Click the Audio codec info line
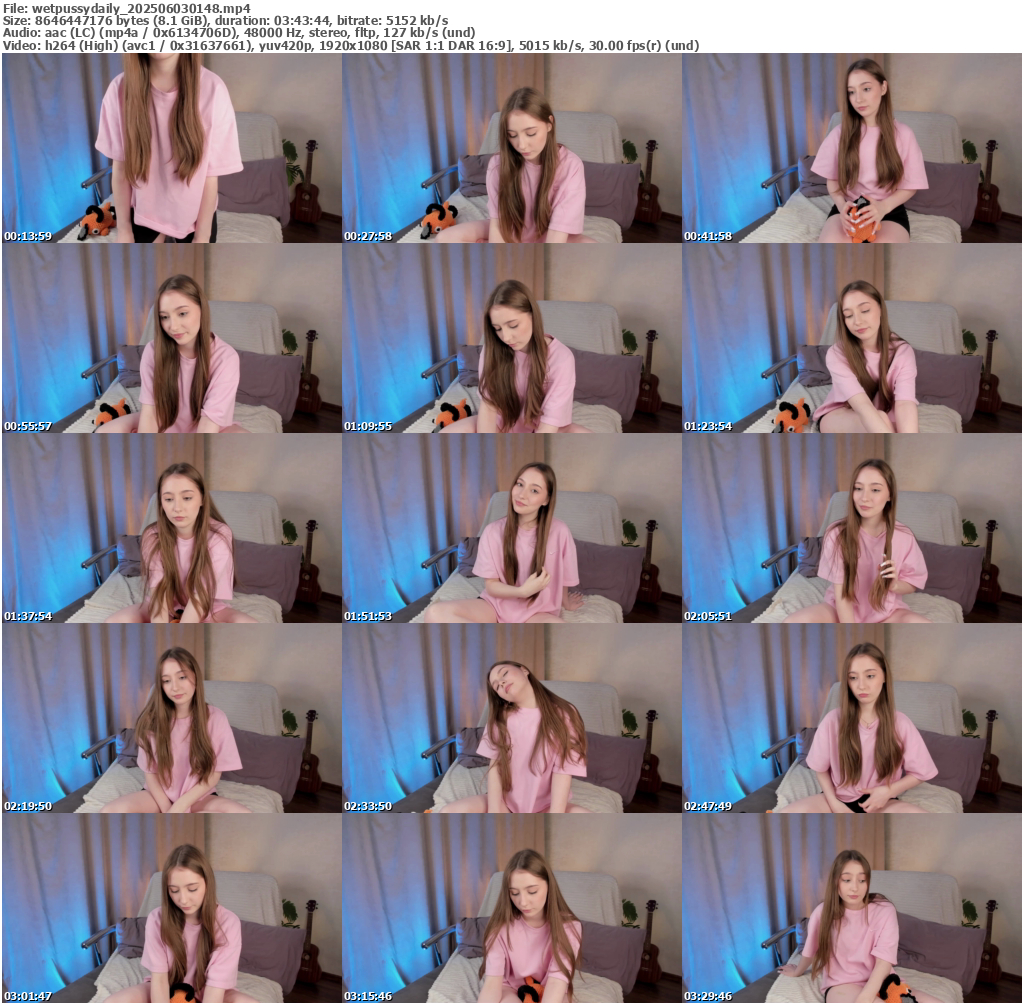This screenshot has height=1003, width=1024. pyautogui.click(x=239, y=33)
